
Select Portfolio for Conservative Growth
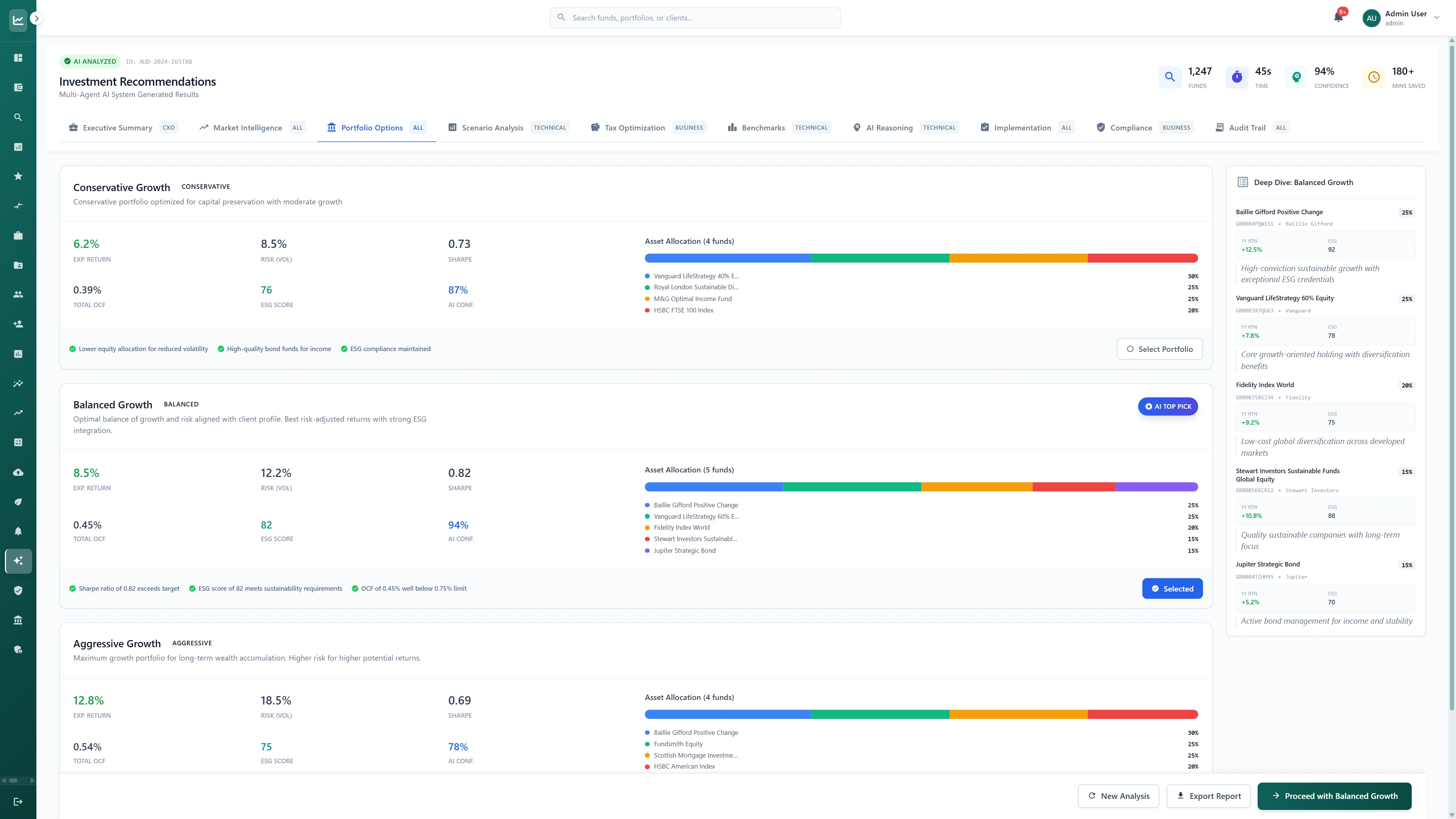(x=1159, y=349)
